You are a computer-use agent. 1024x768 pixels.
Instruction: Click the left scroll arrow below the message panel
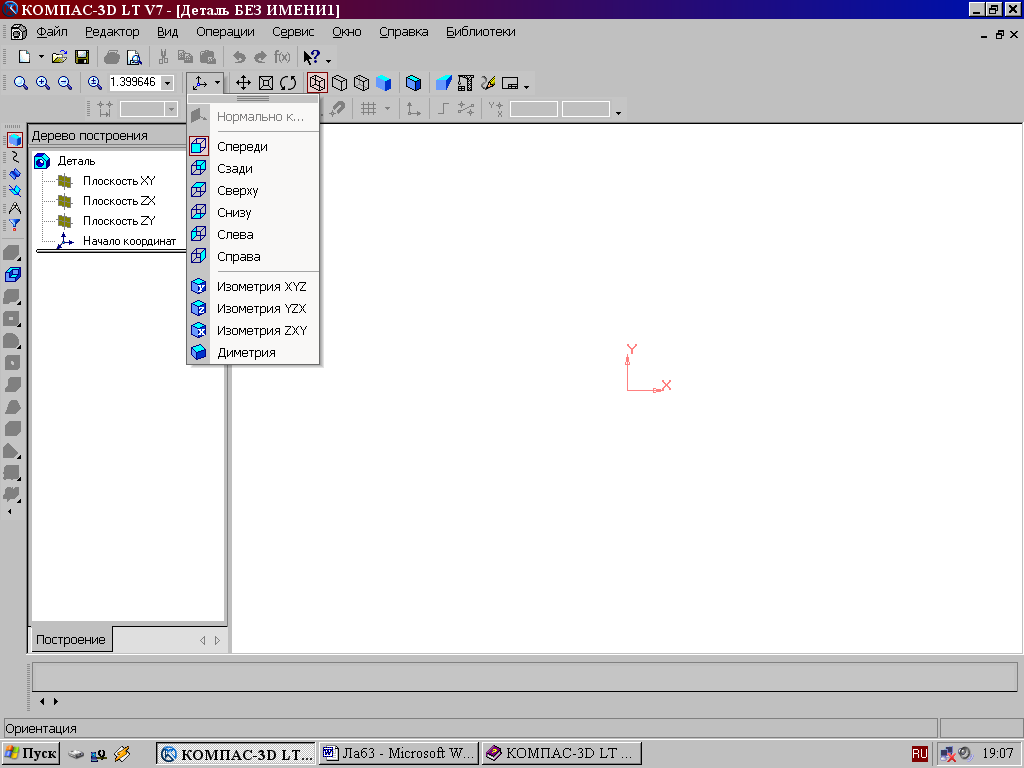coord(42,701)
